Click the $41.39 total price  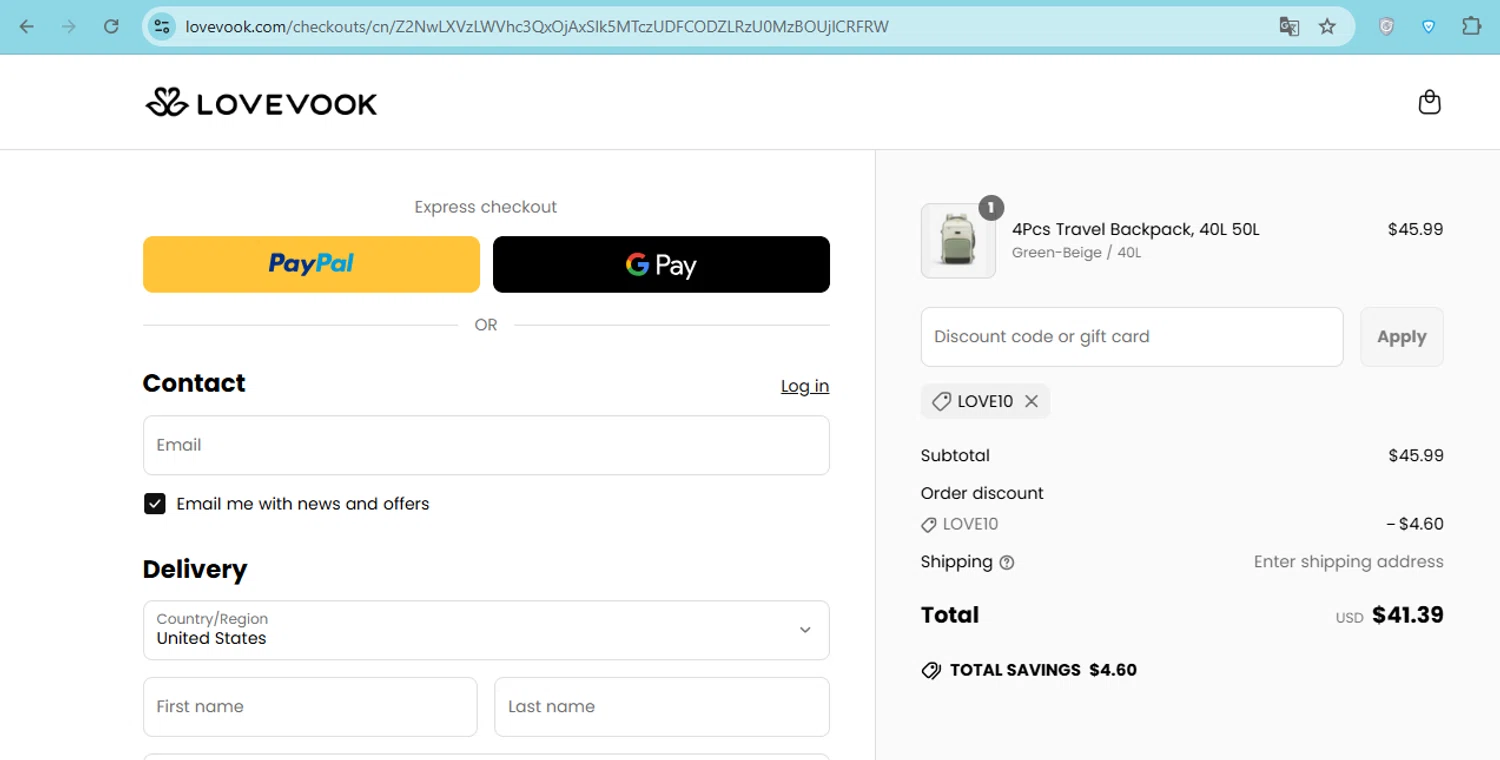(x=1408, y=615)
